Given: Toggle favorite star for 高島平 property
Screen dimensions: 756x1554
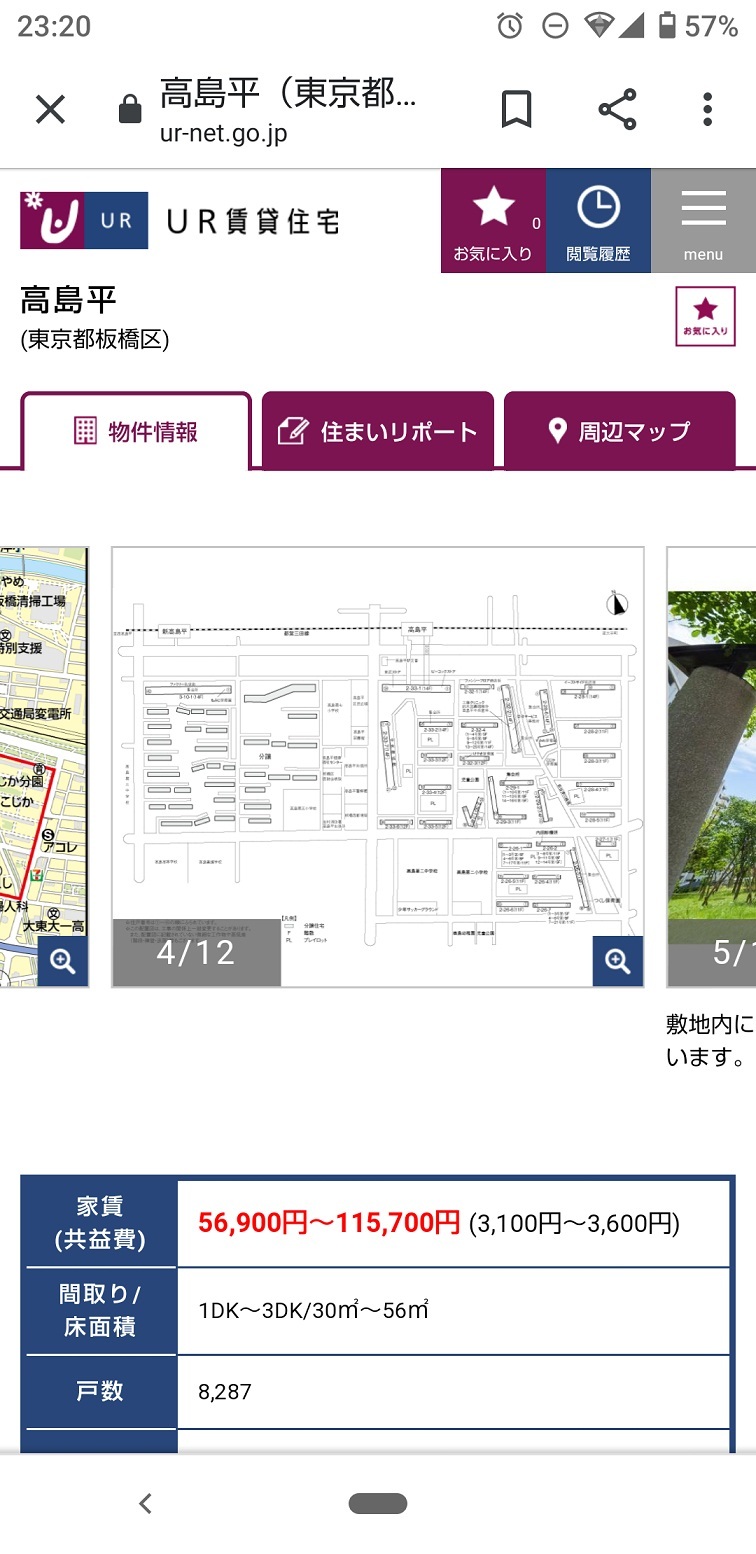Looking at the screenshot, I should tap(705, 316).
